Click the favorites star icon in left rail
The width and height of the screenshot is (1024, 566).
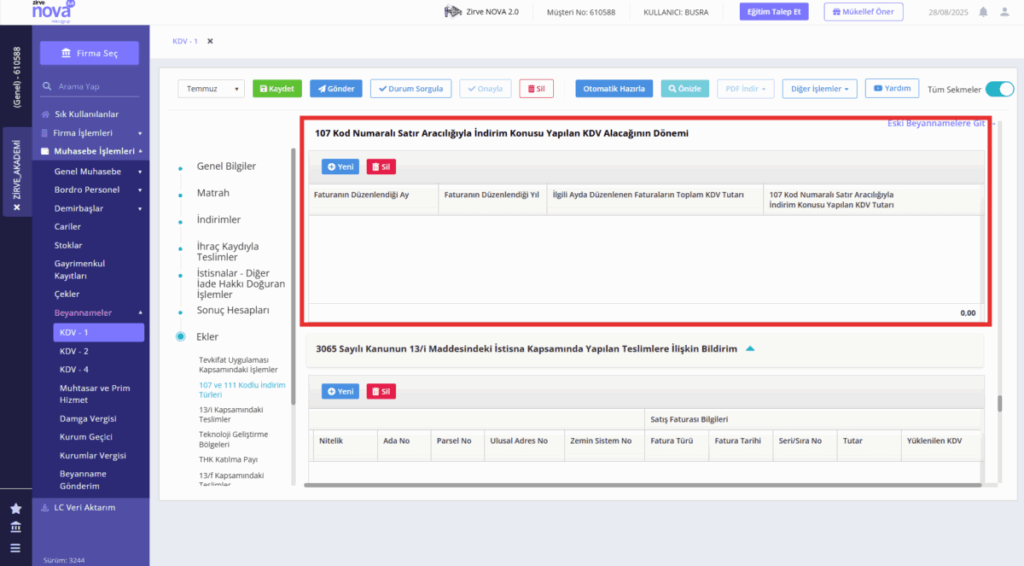point(16,509)
